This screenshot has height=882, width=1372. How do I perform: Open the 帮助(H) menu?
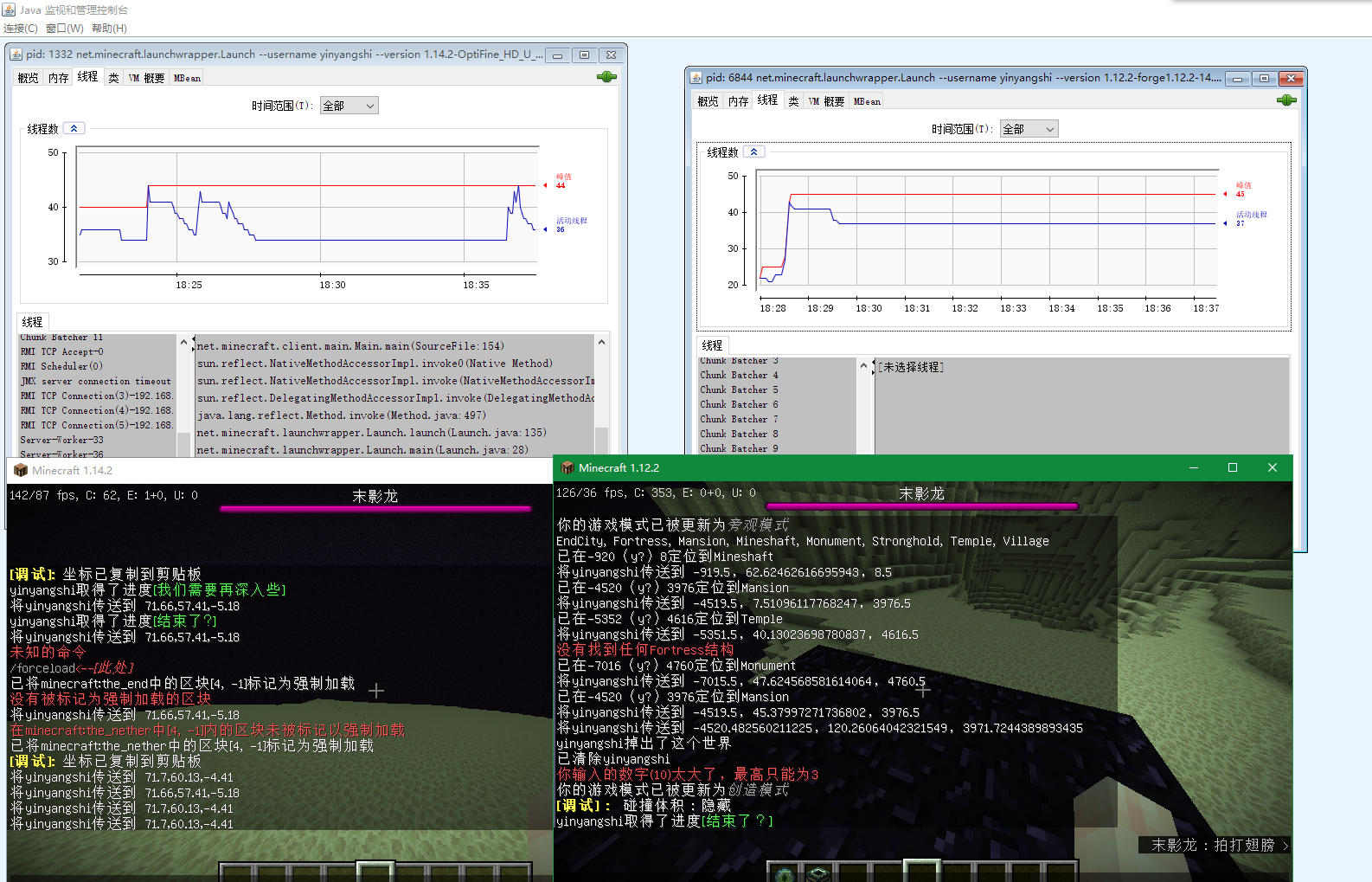pyautogui.click(x=109, y=29)
